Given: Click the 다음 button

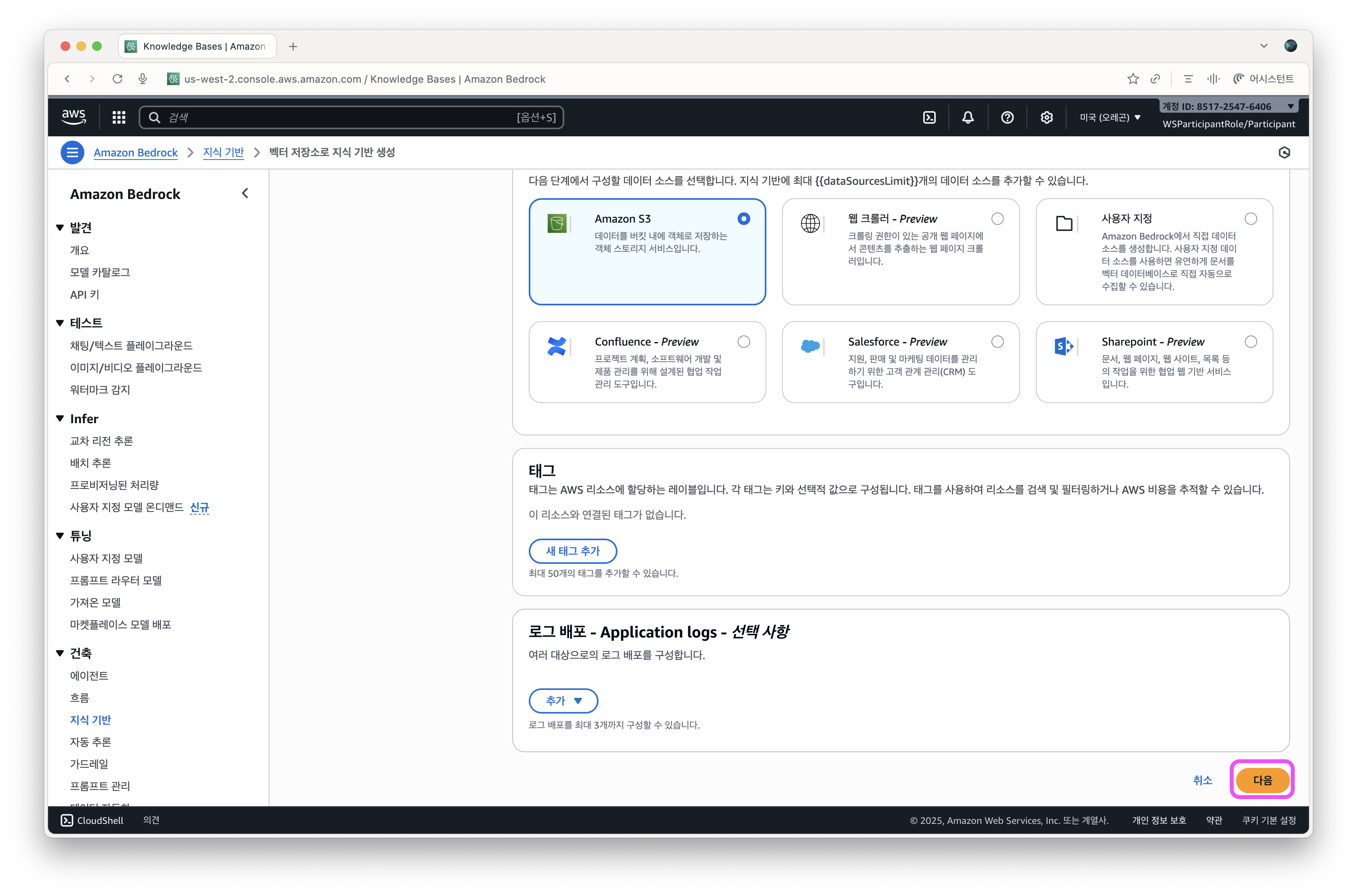Looking at the screenshot, I should pos(1262,780).
